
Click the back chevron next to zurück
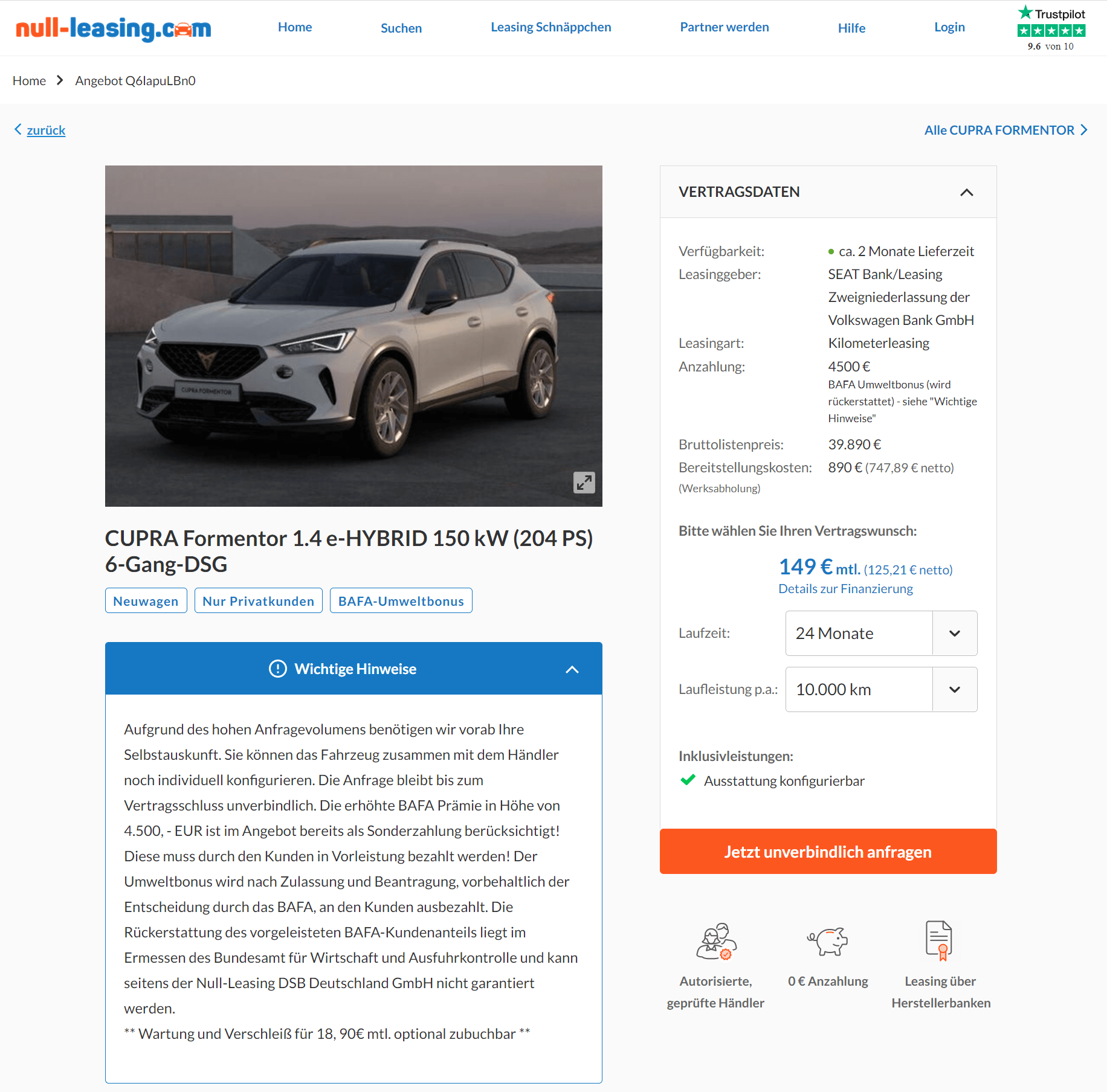point(18,129)
